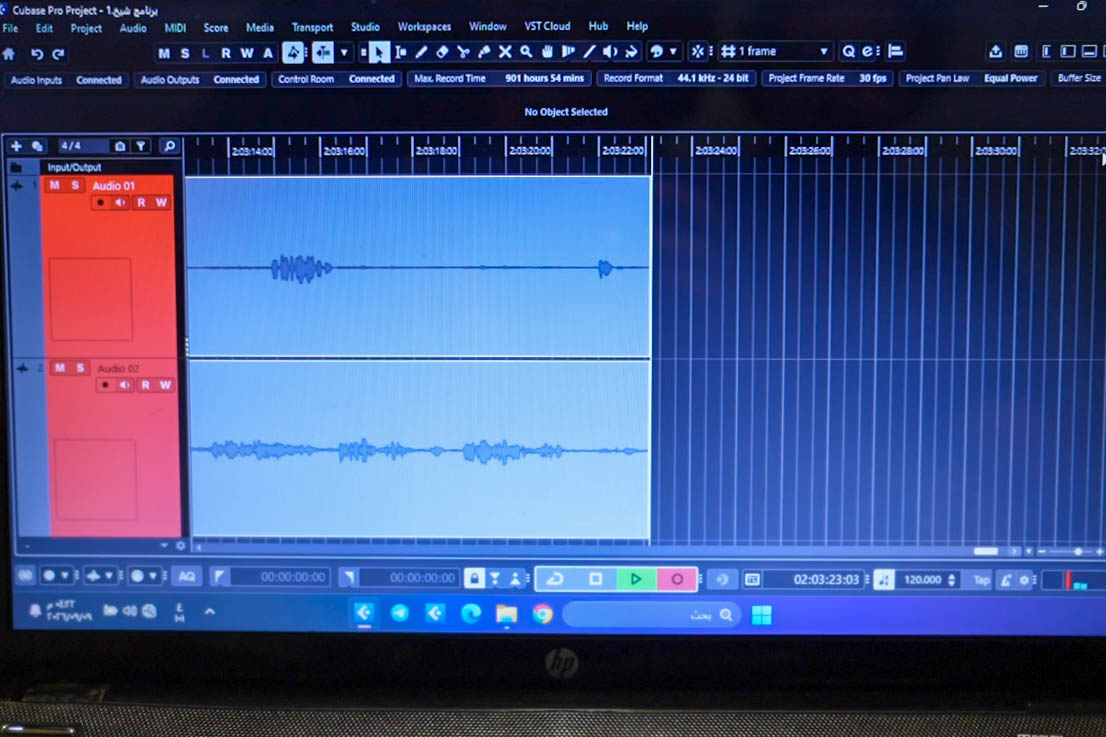Select the Erase tool
The height and width of the screenshot is (737, 1106).
[x=442, y=52]
